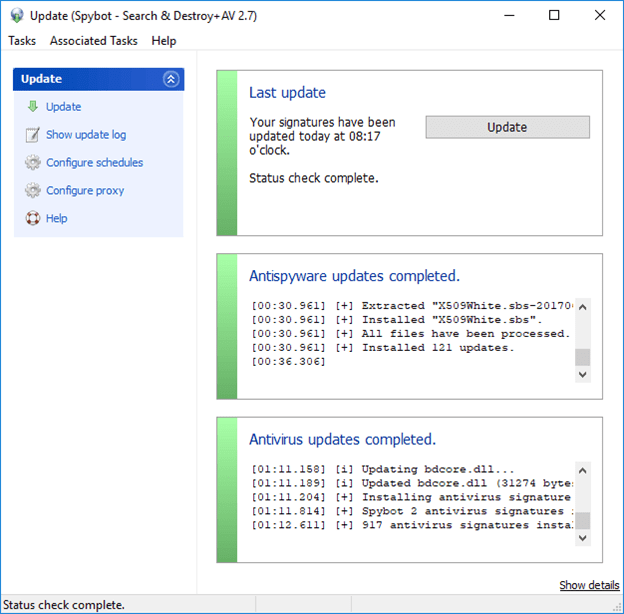This screenshot has height=614, width=624.
Task: Click the 'Last update' heading
Action: pos(287,93)
